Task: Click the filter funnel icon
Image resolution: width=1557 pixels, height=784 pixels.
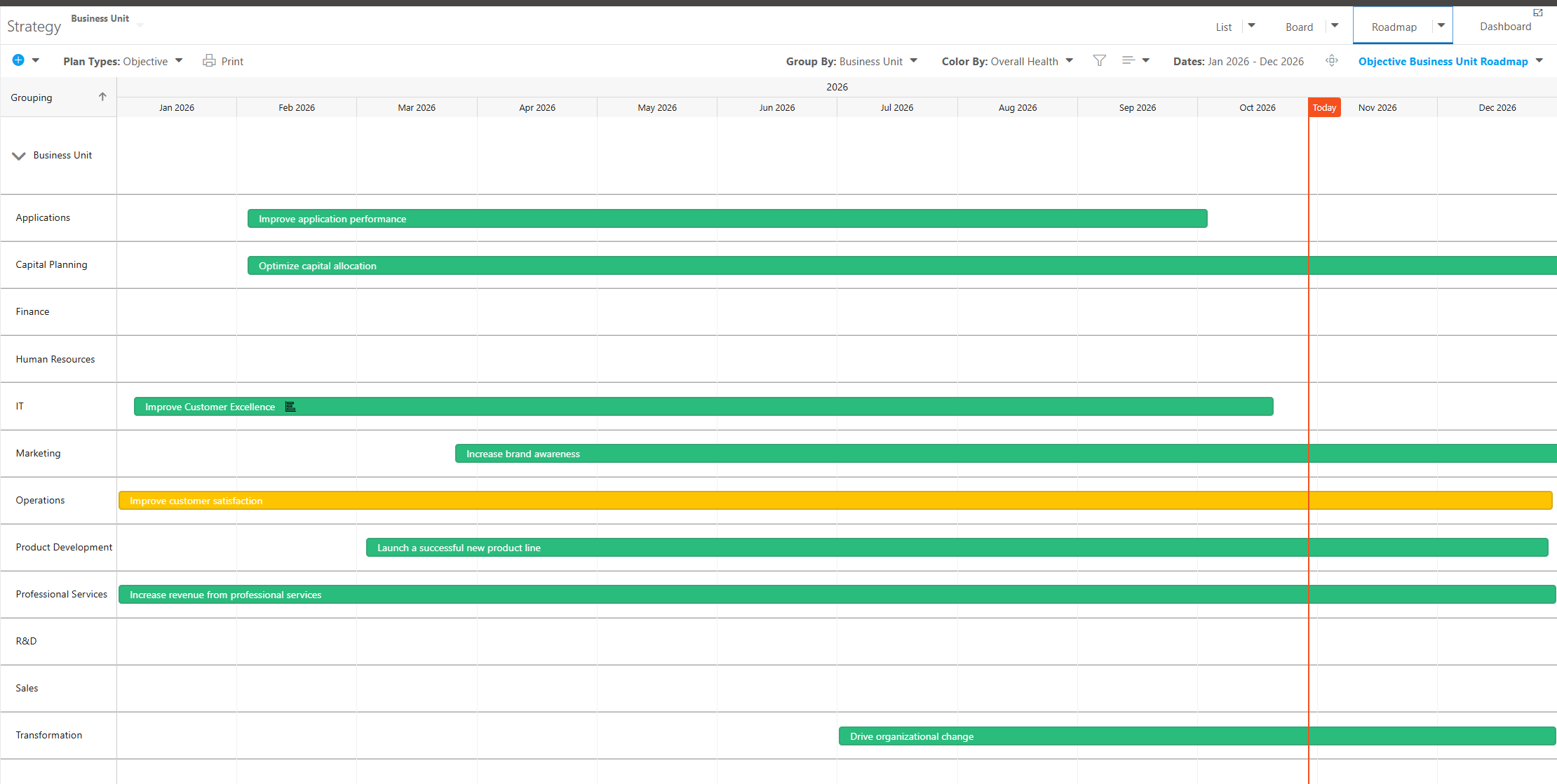Action: point(1099,60)
